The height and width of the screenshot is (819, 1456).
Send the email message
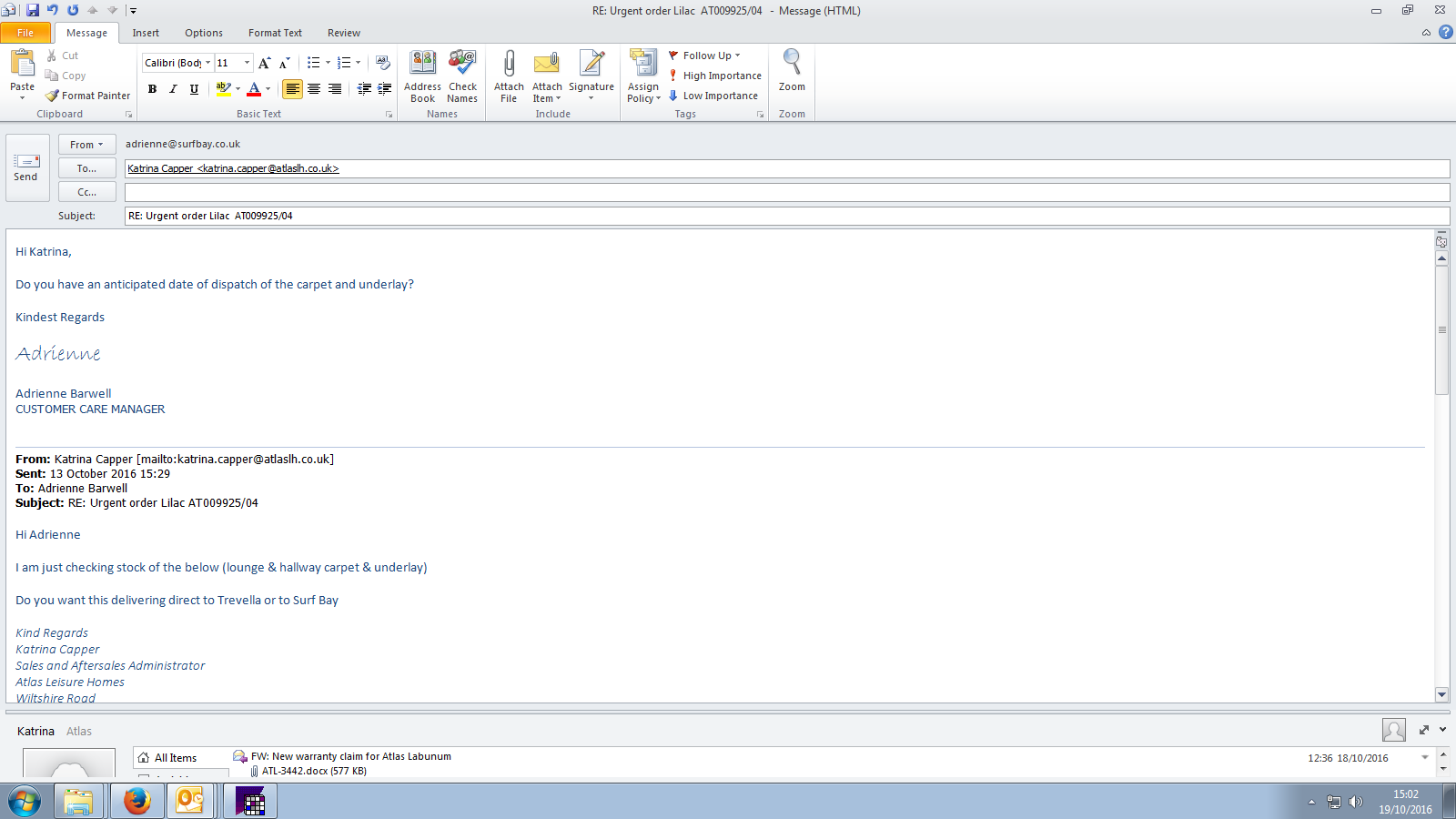25,167
